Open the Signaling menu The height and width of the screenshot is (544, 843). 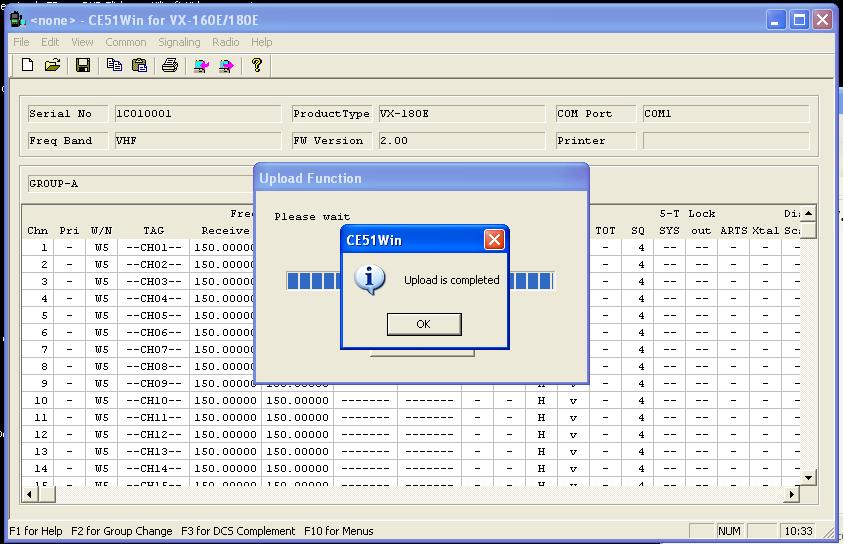point(179,42)
